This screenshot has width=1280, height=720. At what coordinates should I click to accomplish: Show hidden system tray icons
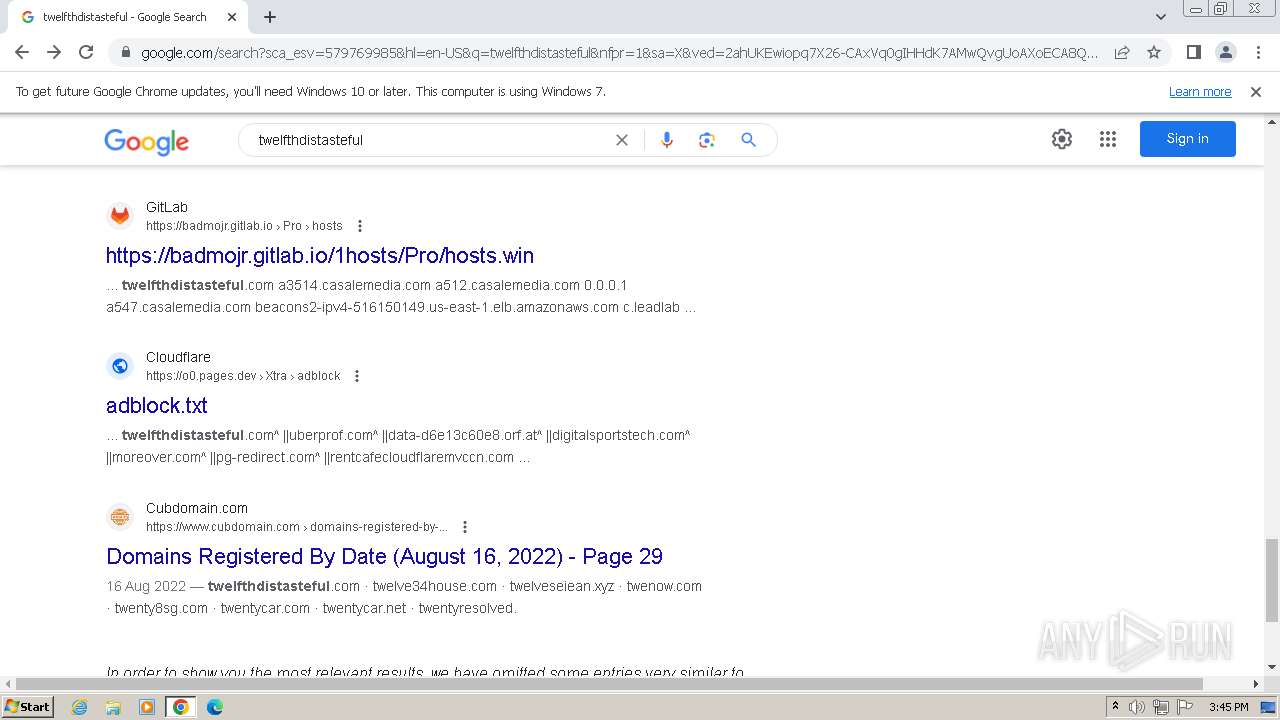pyautogui.click(x=1115, y=707)
